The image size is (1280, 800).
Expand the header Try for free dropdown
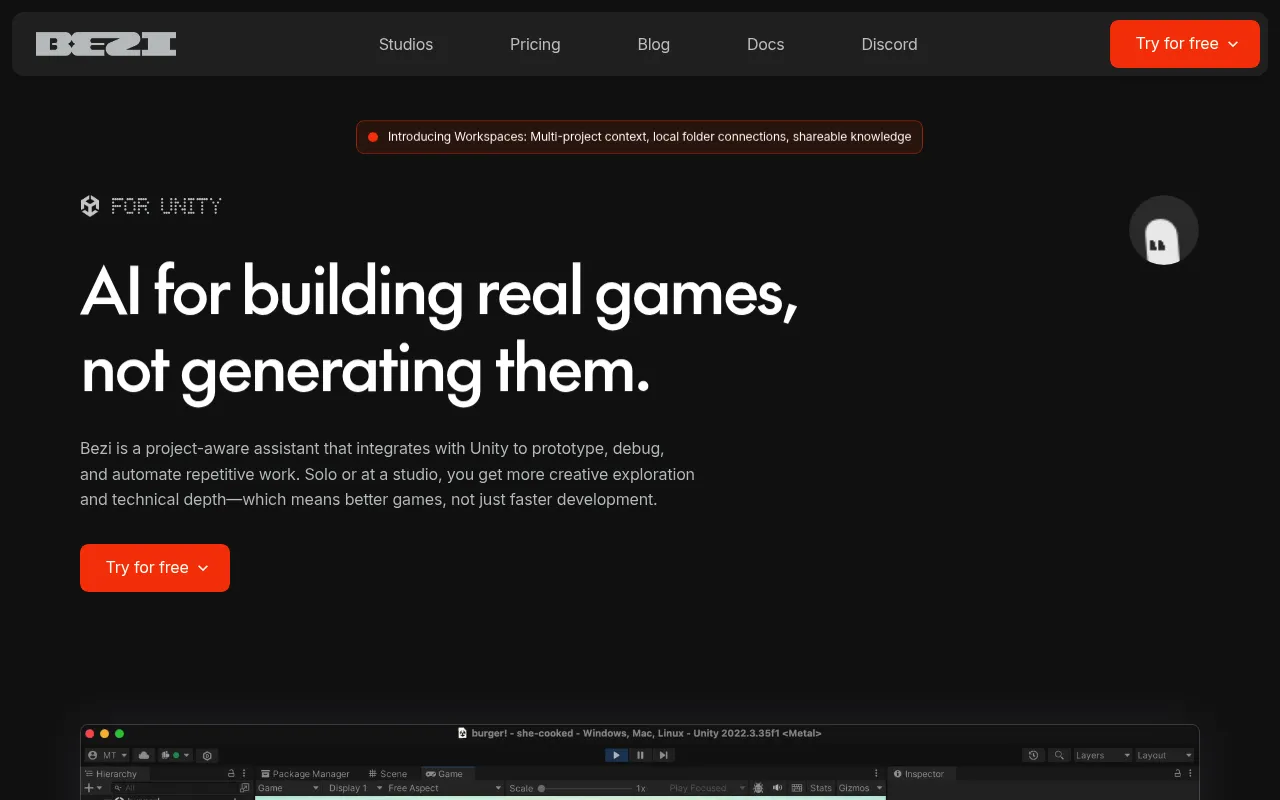pos(1185,44)
